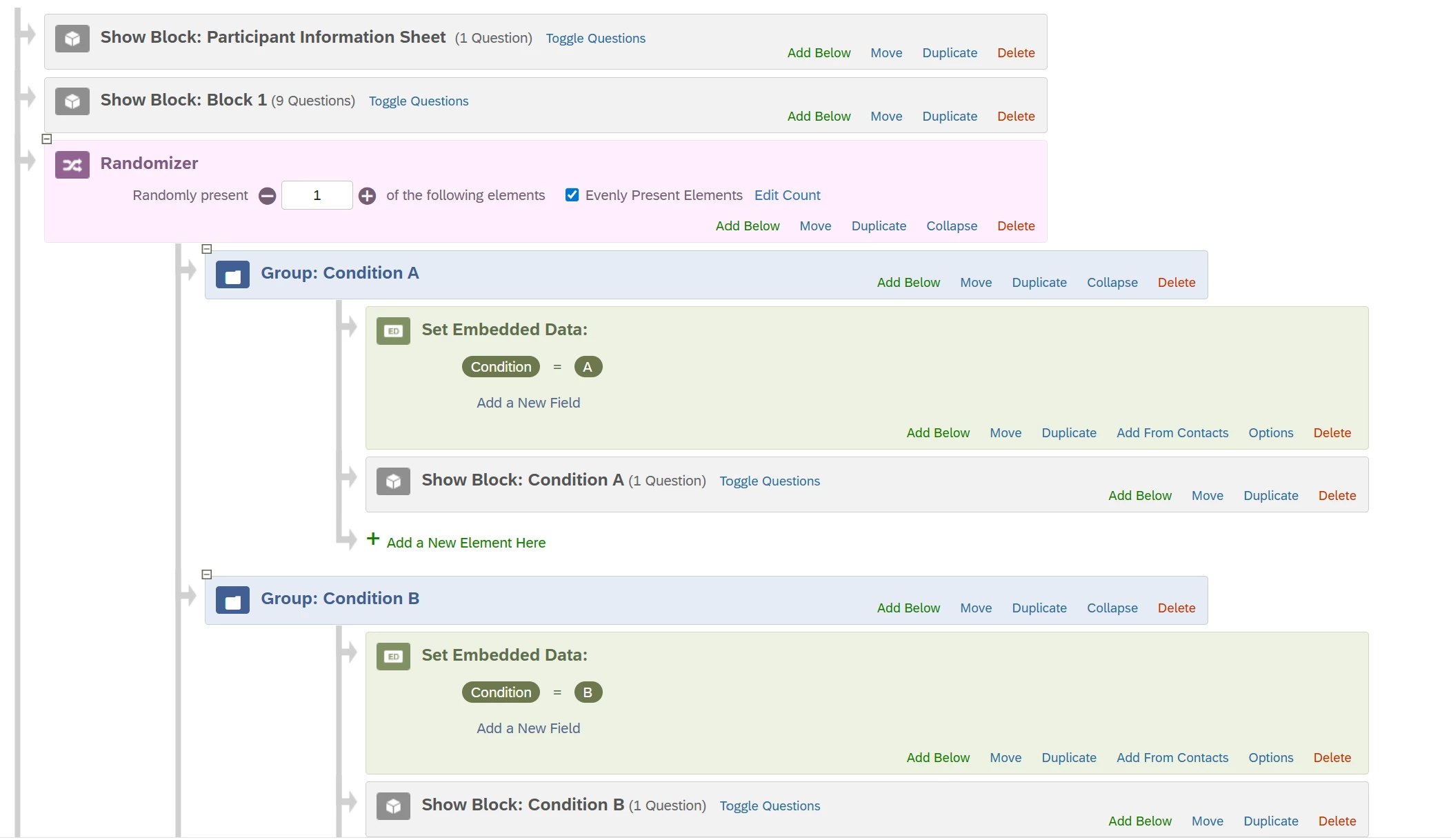Toggle Questions for Participant Information Sheet block

coord(595,39)
